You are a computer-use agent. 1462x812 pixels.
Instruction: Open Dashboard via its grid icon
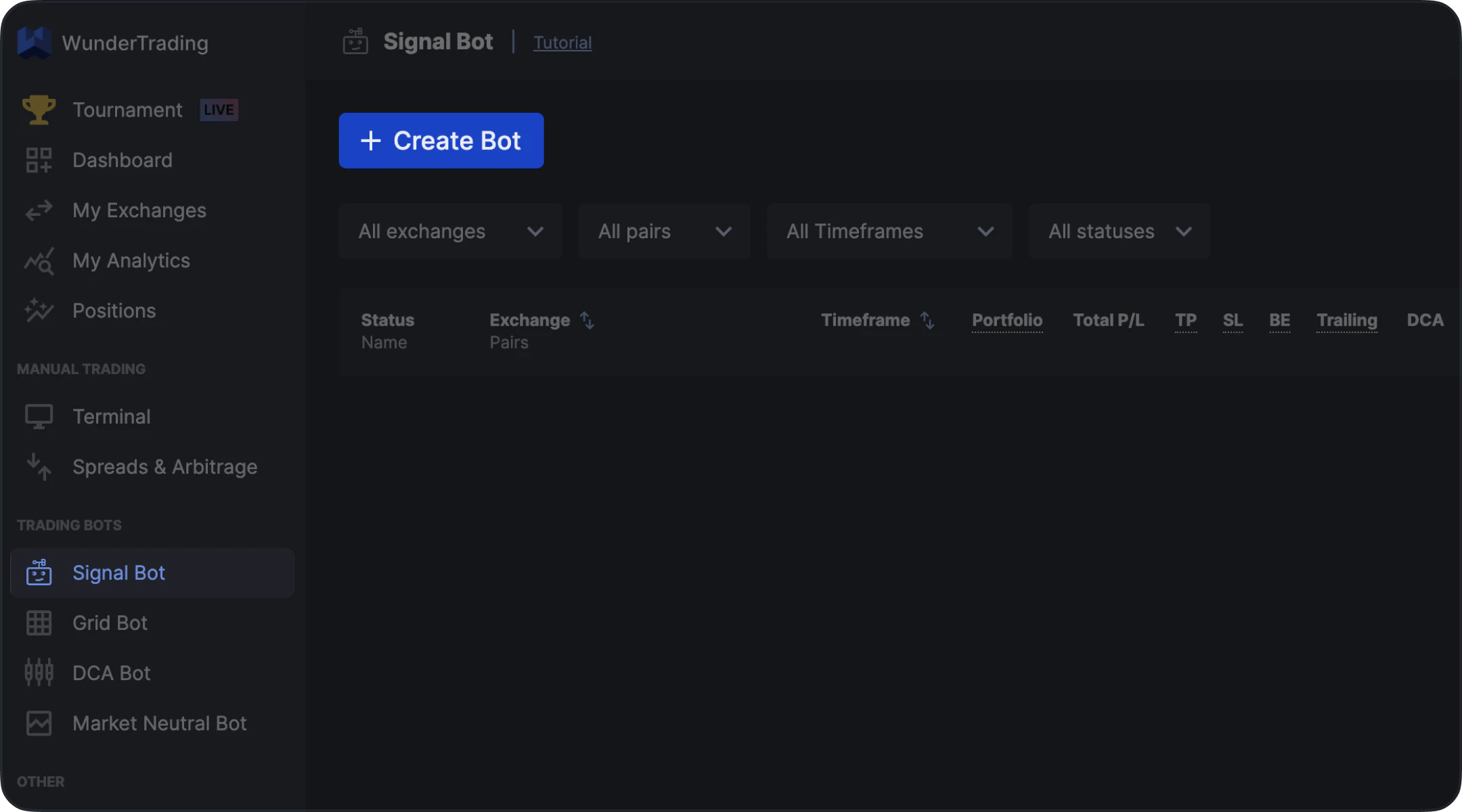(39, 160)
